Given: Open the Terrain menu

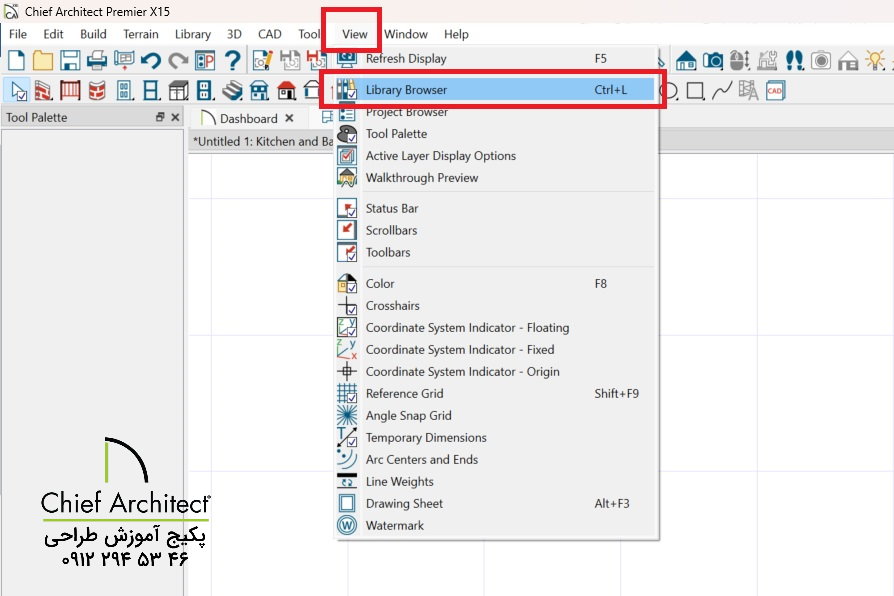Looking at the screenshot, I should coord(141,34).
